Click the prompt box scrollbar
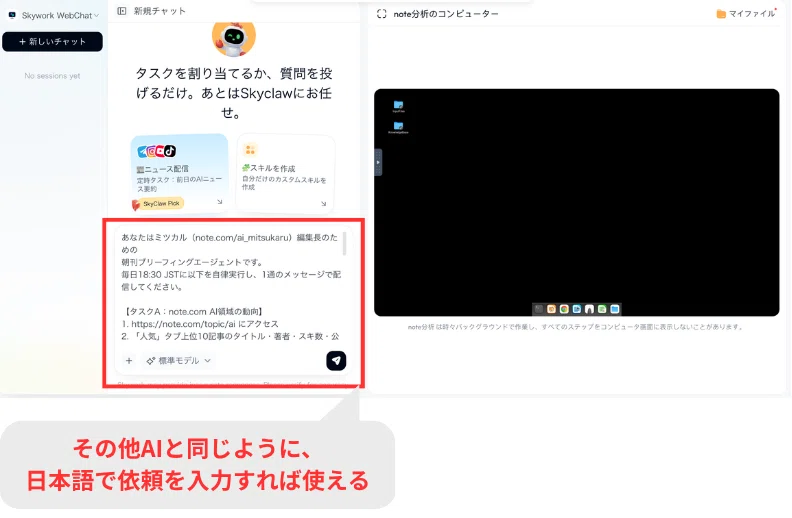The height and width of the screenshot is (518, 792). pyautogui.click(x=344, y=244)
